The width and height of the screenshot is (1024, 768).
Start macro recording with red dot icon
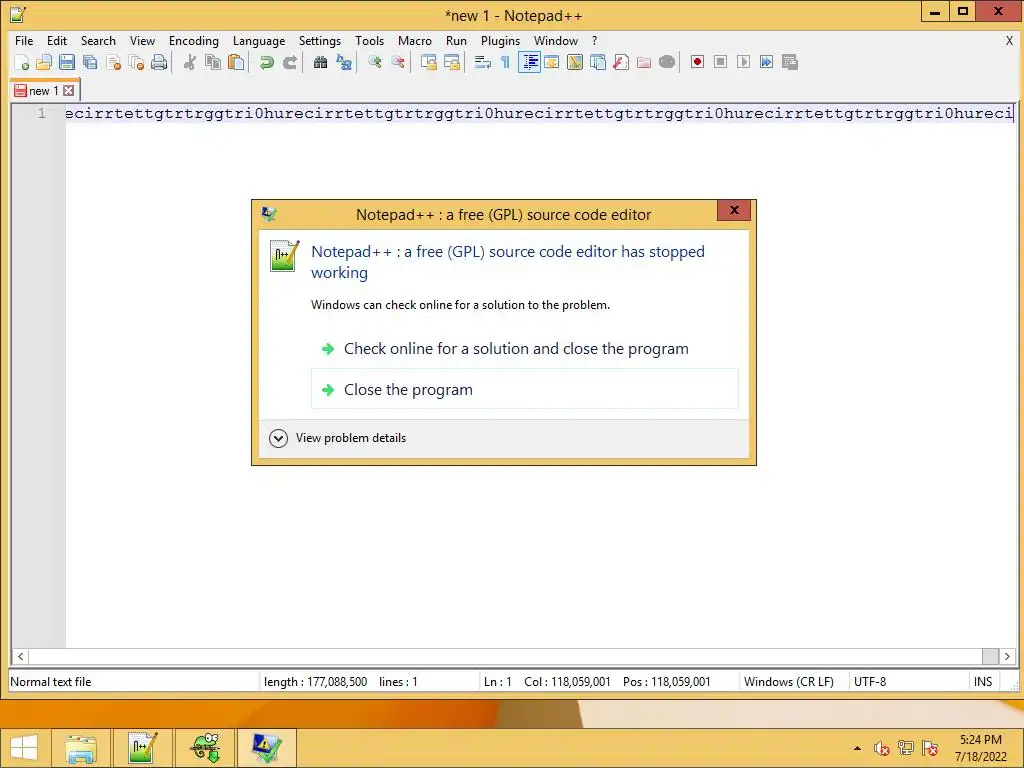[x=697, y=62]
